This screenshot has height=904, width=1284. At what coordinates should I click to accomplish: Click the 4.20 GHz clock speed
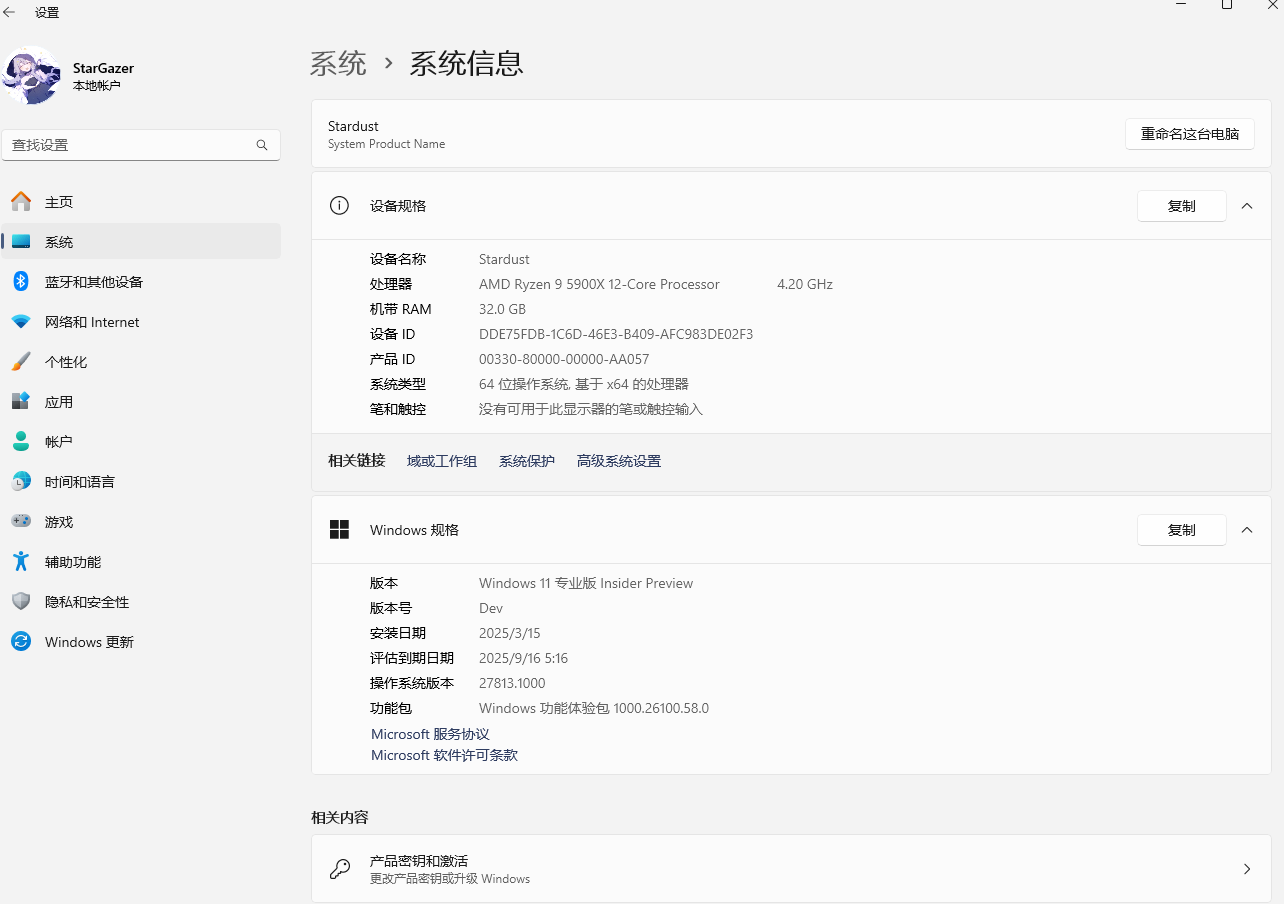click(805, 284)
